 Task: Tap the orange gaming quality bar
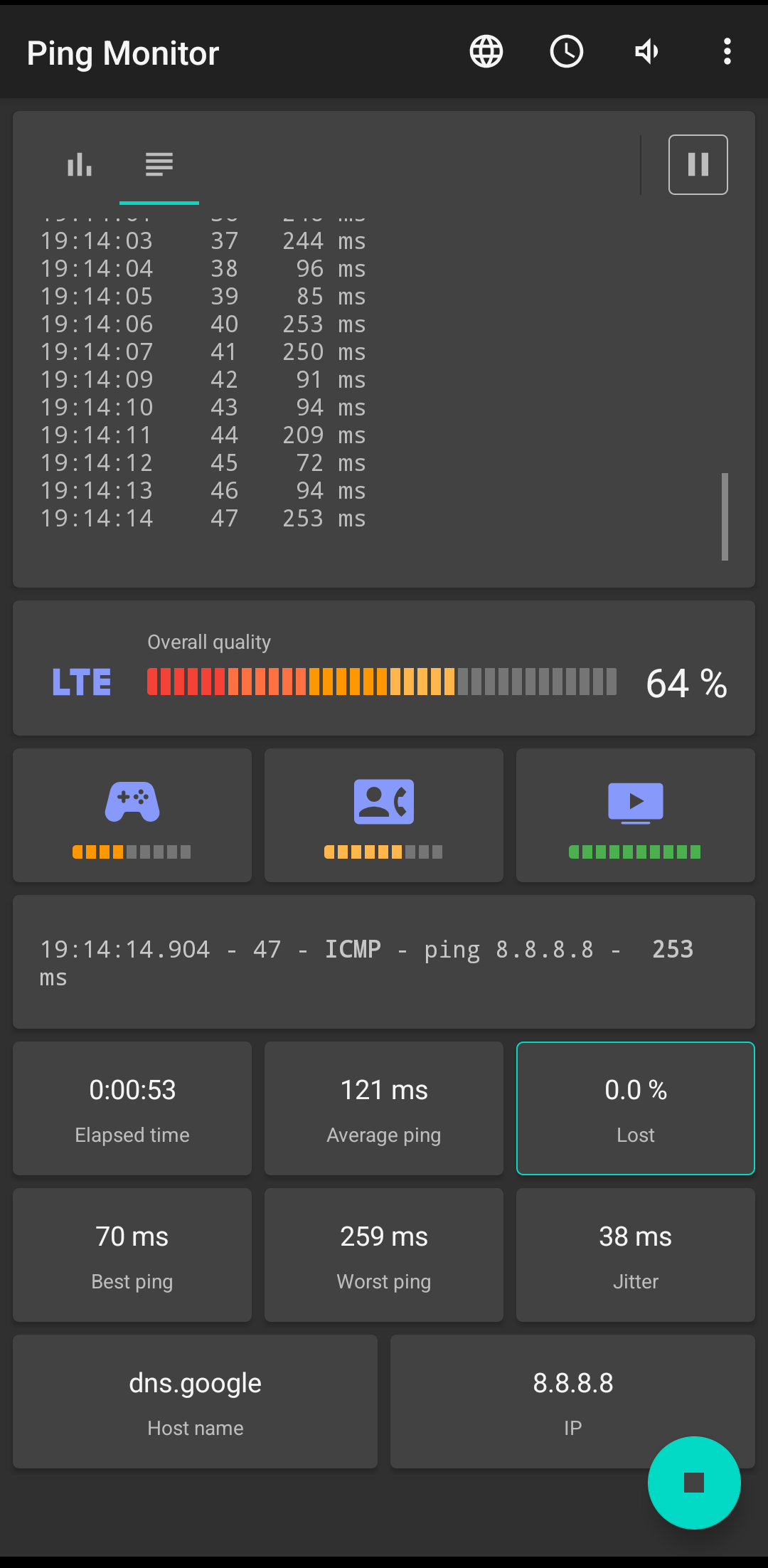coord(132,852)
